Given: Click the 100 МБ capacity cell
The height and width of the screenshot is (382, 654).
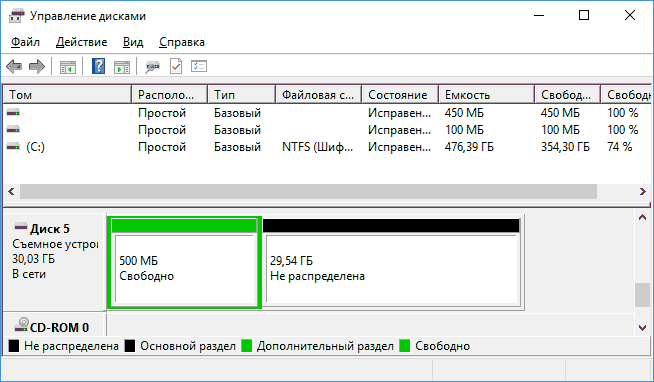Looking at the screenshot, I should tap(464, 130).
